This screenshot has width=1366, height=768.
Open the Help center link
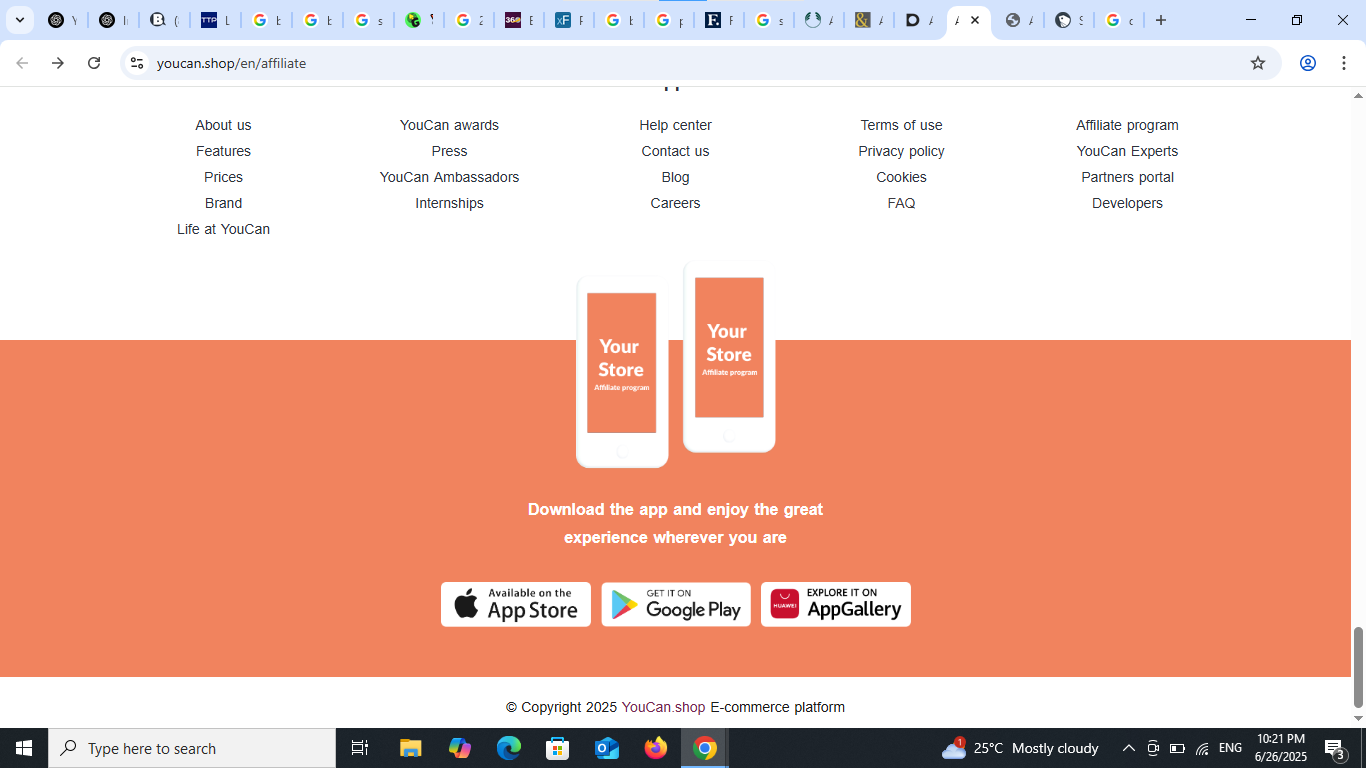675,125
